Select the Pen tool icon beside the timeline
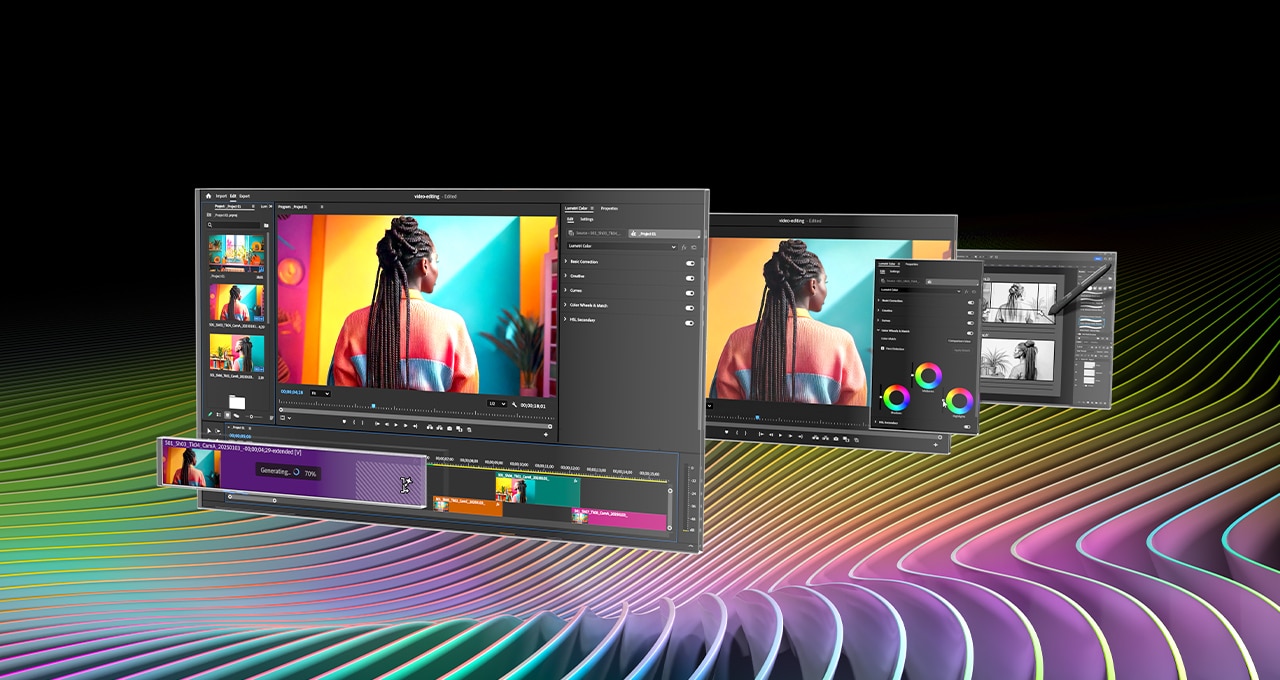The image size is (1280, 680). pos(210,415)
